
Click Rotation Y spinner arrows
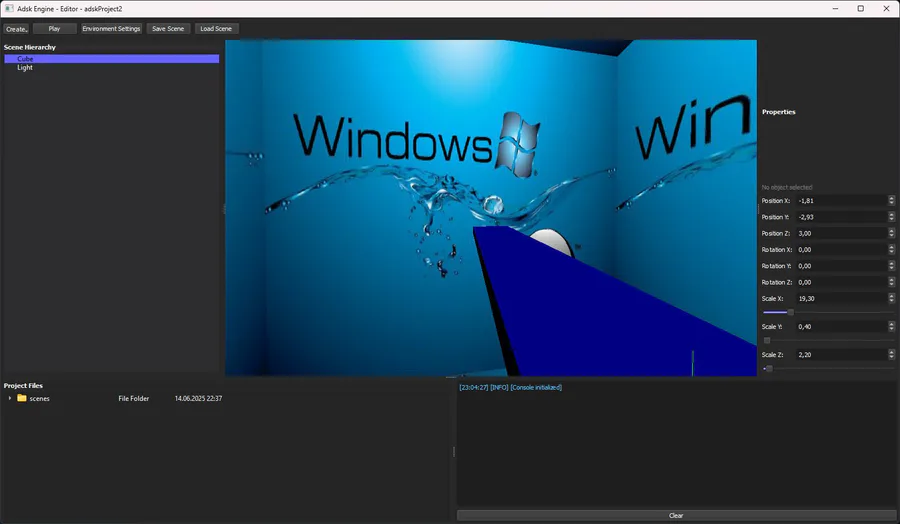point(891,266)
